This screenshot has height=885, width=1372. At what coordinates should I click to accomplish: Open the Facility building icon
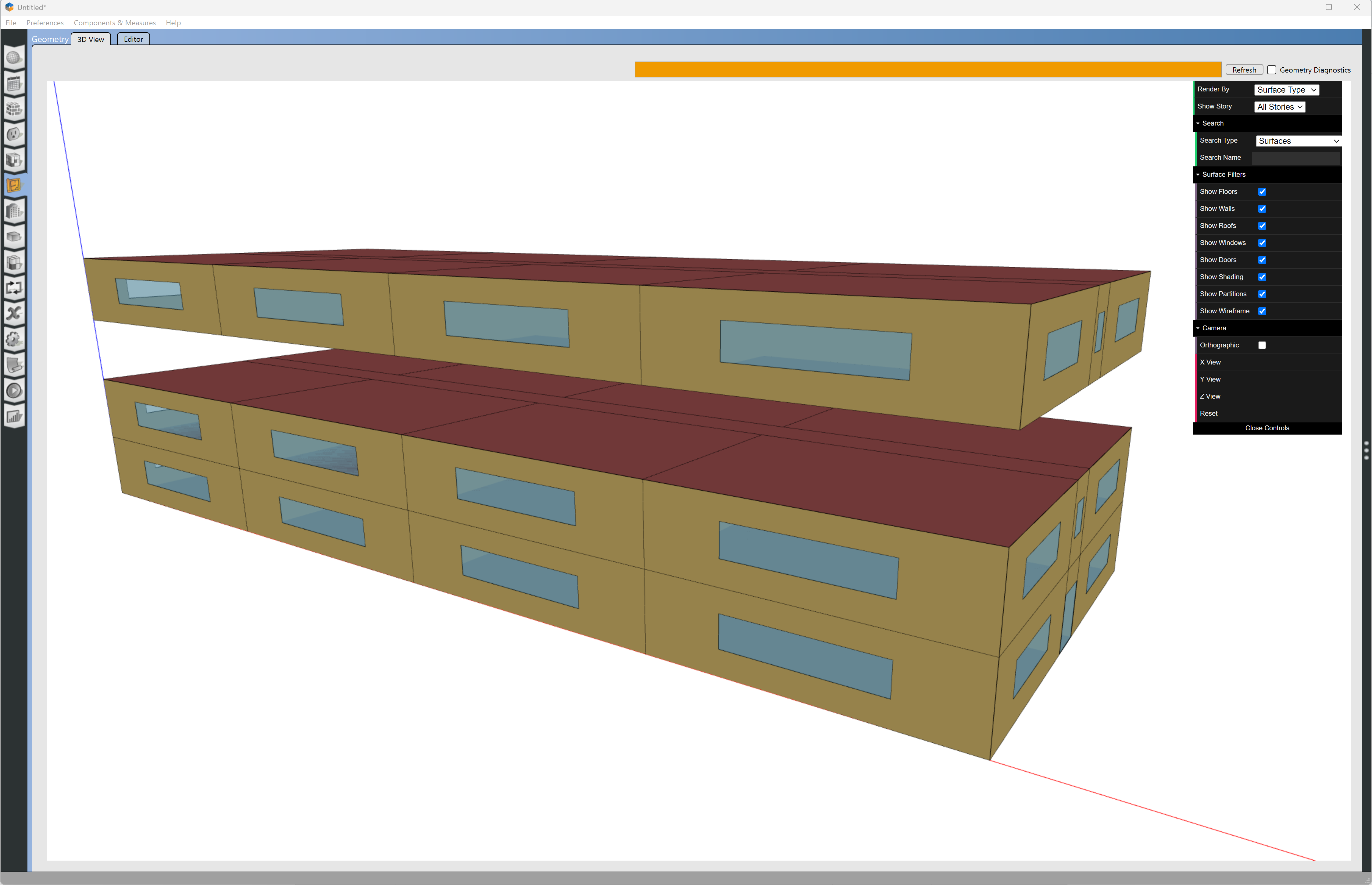point(14,211)
